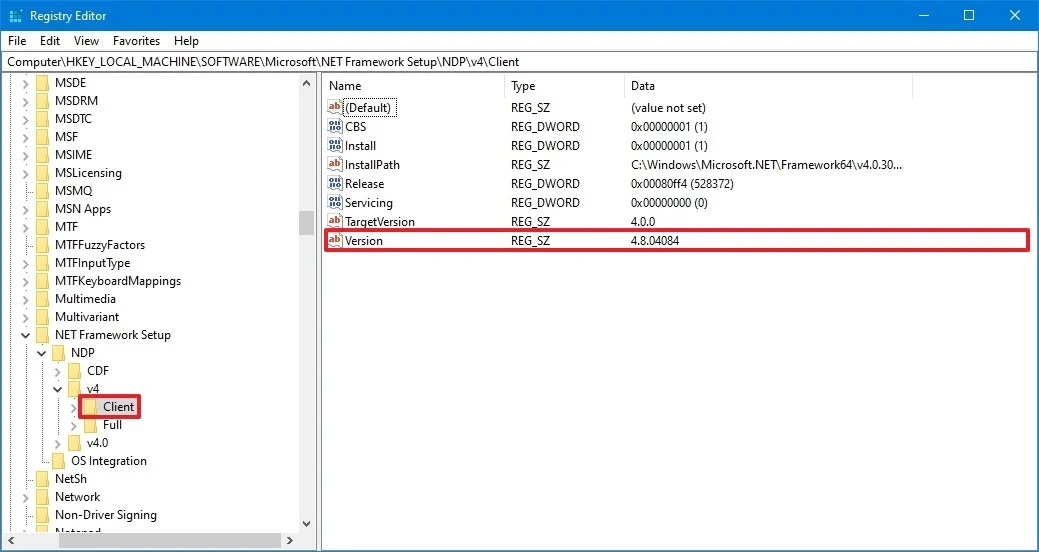
Task: Click the MSN Apps folder icon
Action: click(43, 209)
